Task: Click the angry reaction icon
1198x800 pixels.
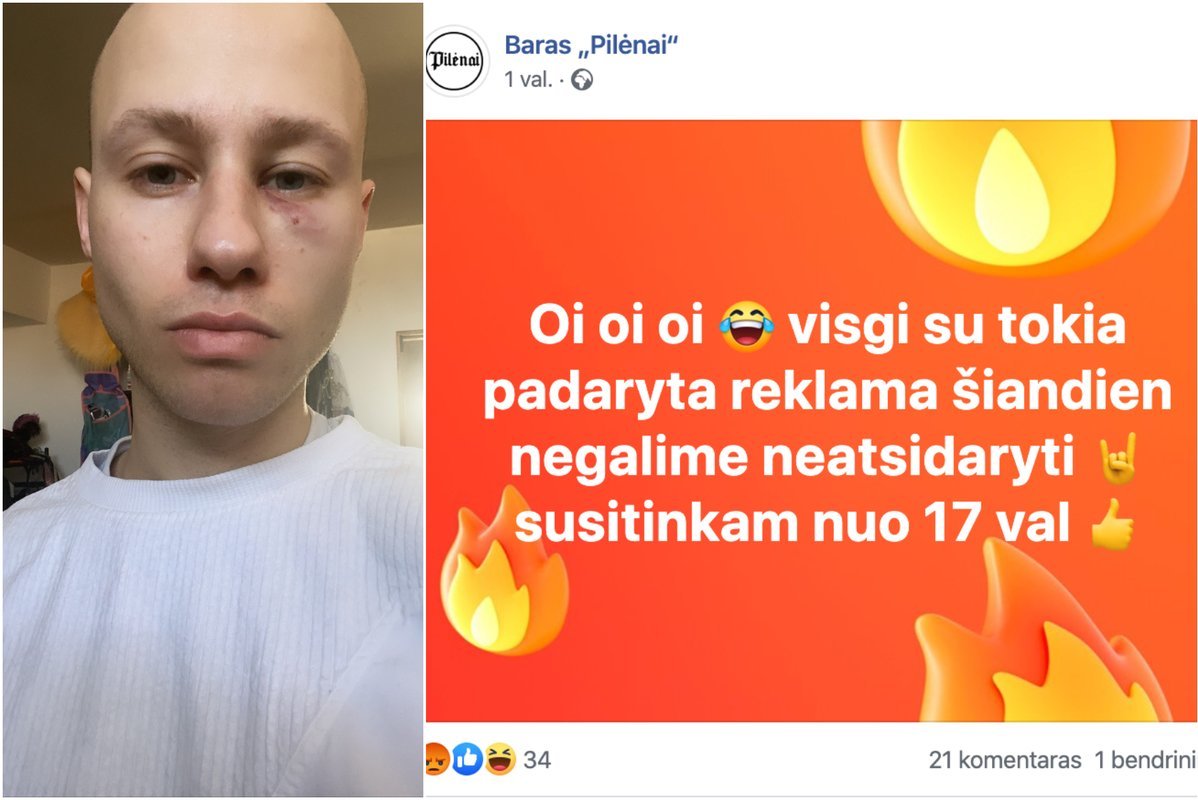Action: (436, 760)
